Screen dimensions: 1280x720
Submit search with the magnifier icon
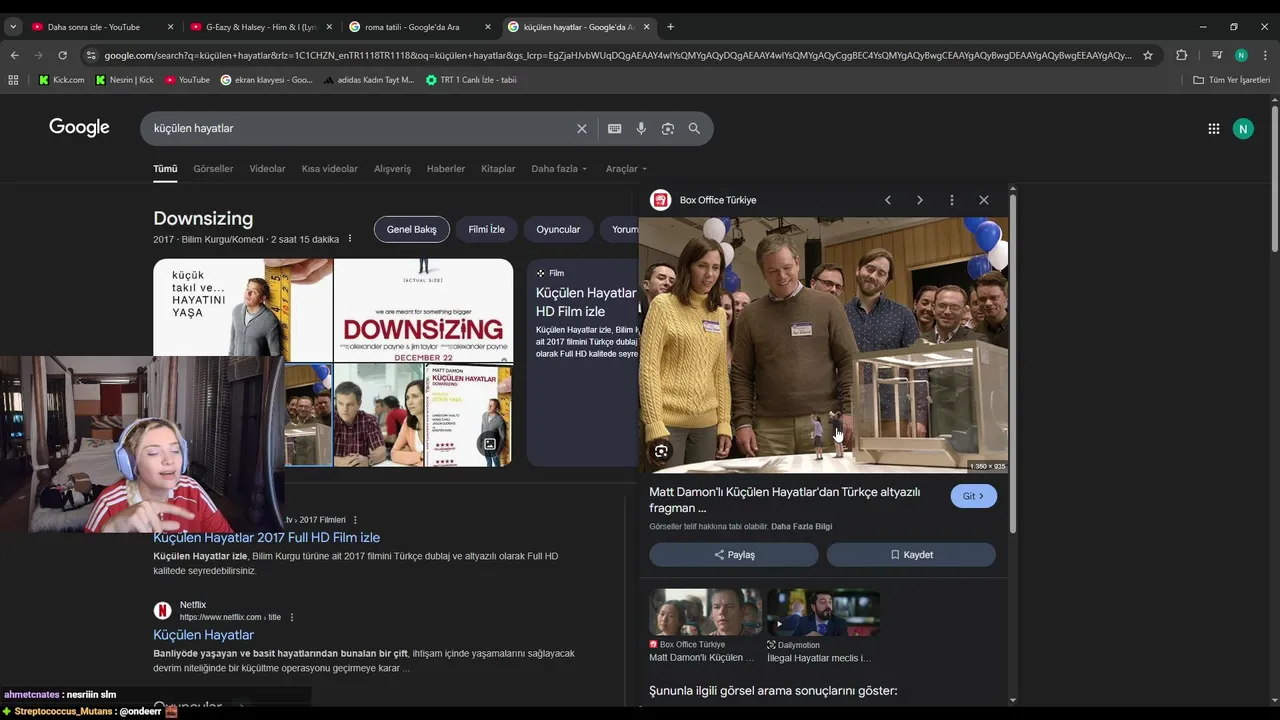coord(694,129)
